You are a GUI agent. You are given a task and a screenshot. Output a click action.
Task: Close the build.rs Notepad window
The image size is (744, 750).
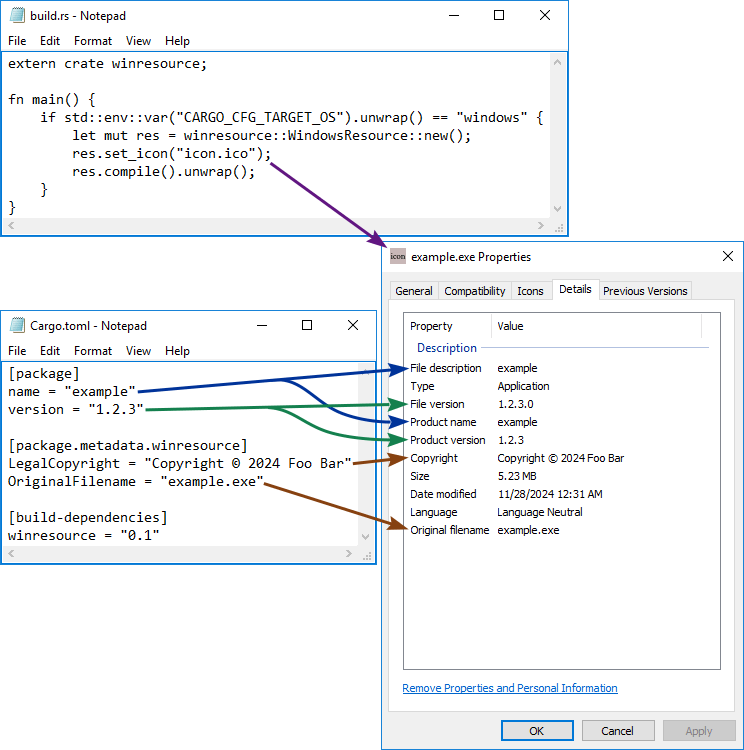pyautogui.click(x=544, y=15)
